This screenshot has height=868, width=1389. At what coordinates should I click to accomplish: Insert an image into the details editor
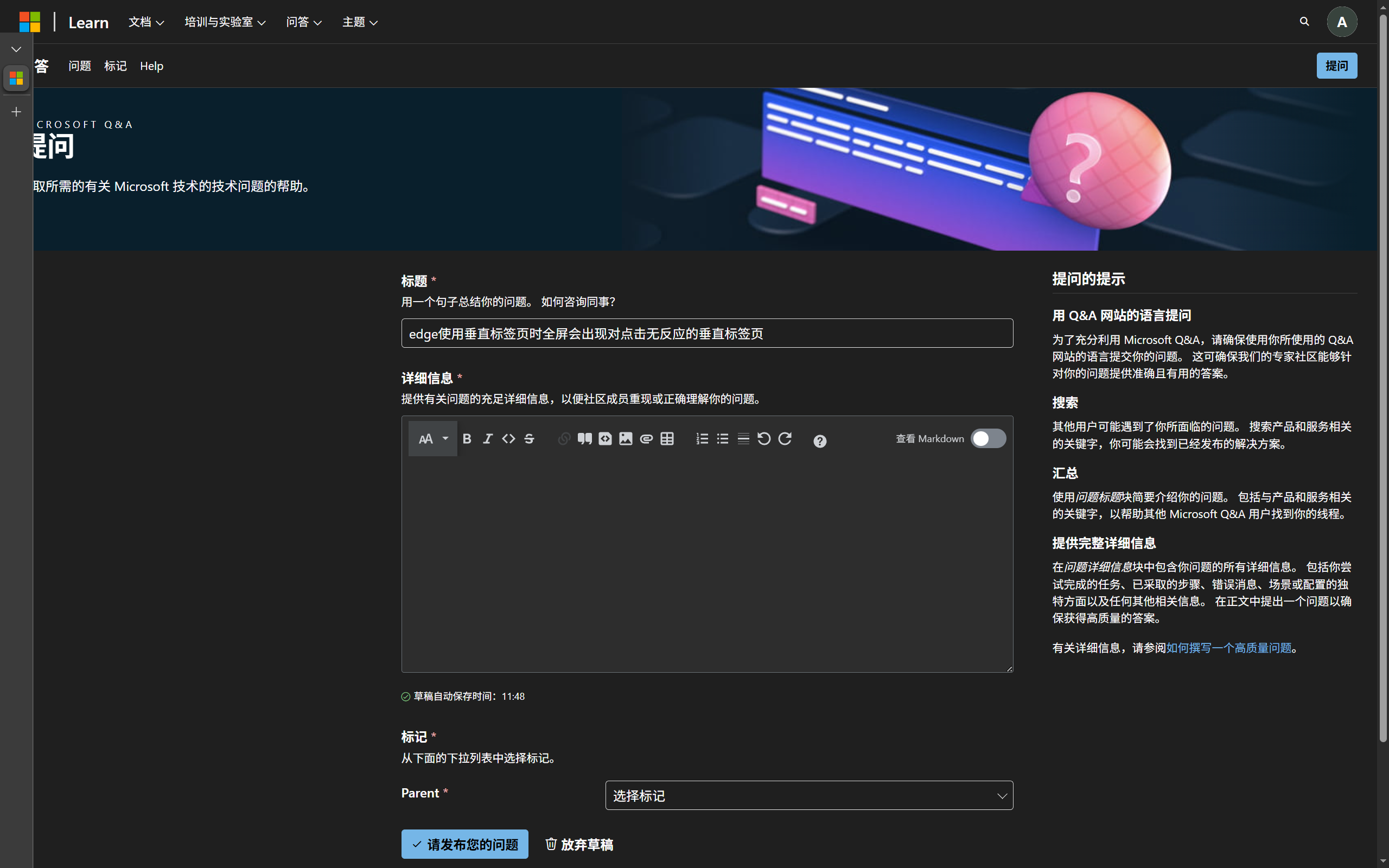pyautogui.click(x=626, y=438)
